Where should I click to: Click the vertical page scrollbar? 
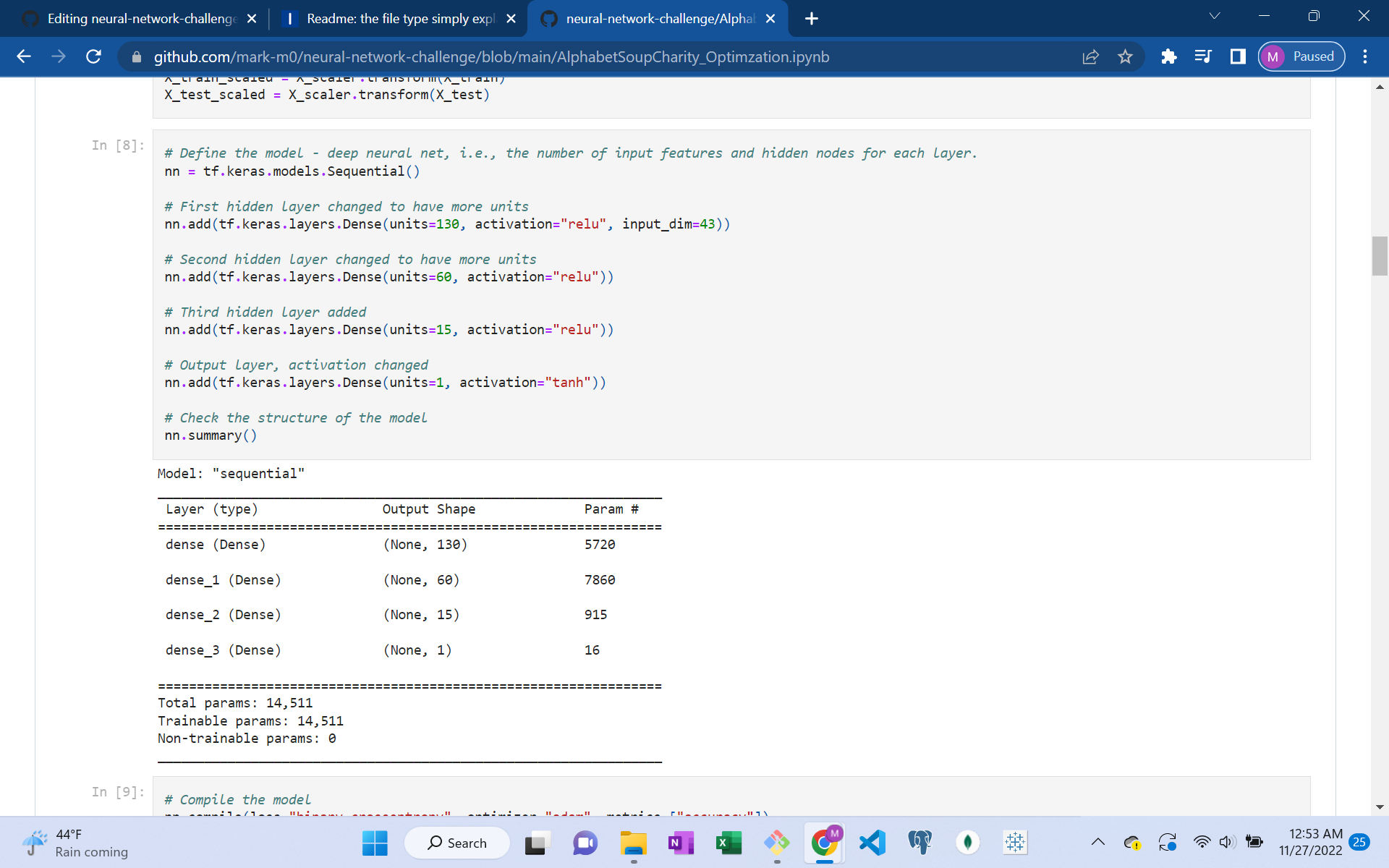pyautogui.click(x=1380, y=256)
